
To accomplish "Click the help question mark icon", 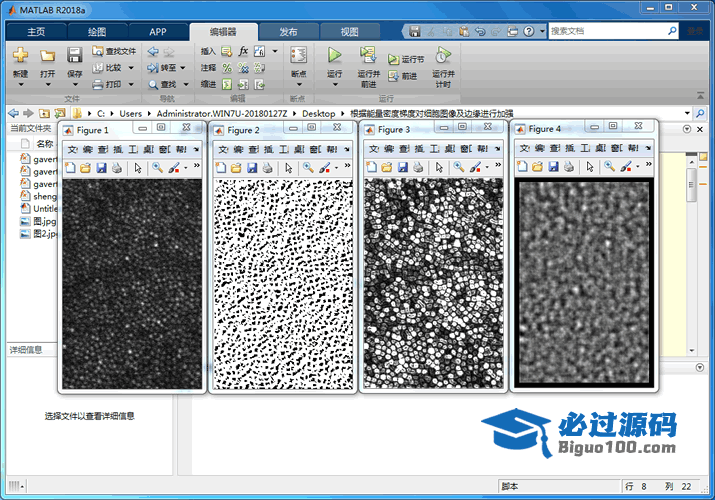I will point(527,31).
